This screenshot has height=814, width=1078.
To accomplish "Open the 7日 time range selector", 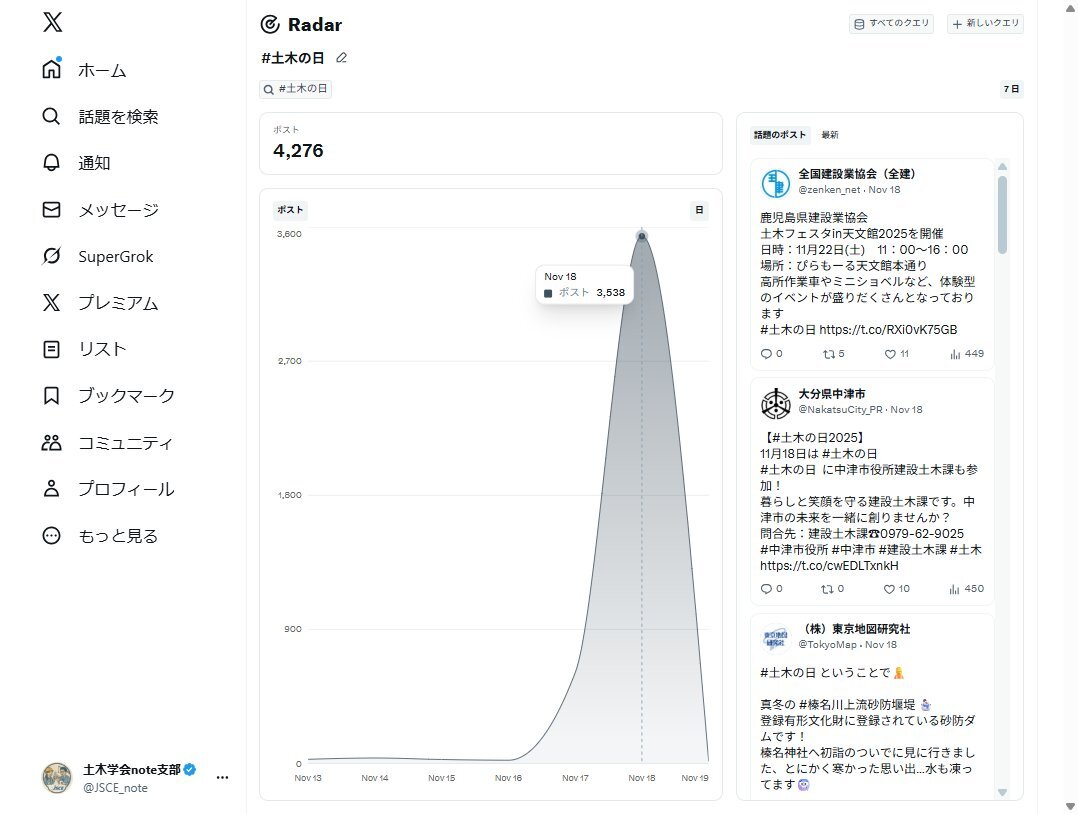I will 1011,89.
